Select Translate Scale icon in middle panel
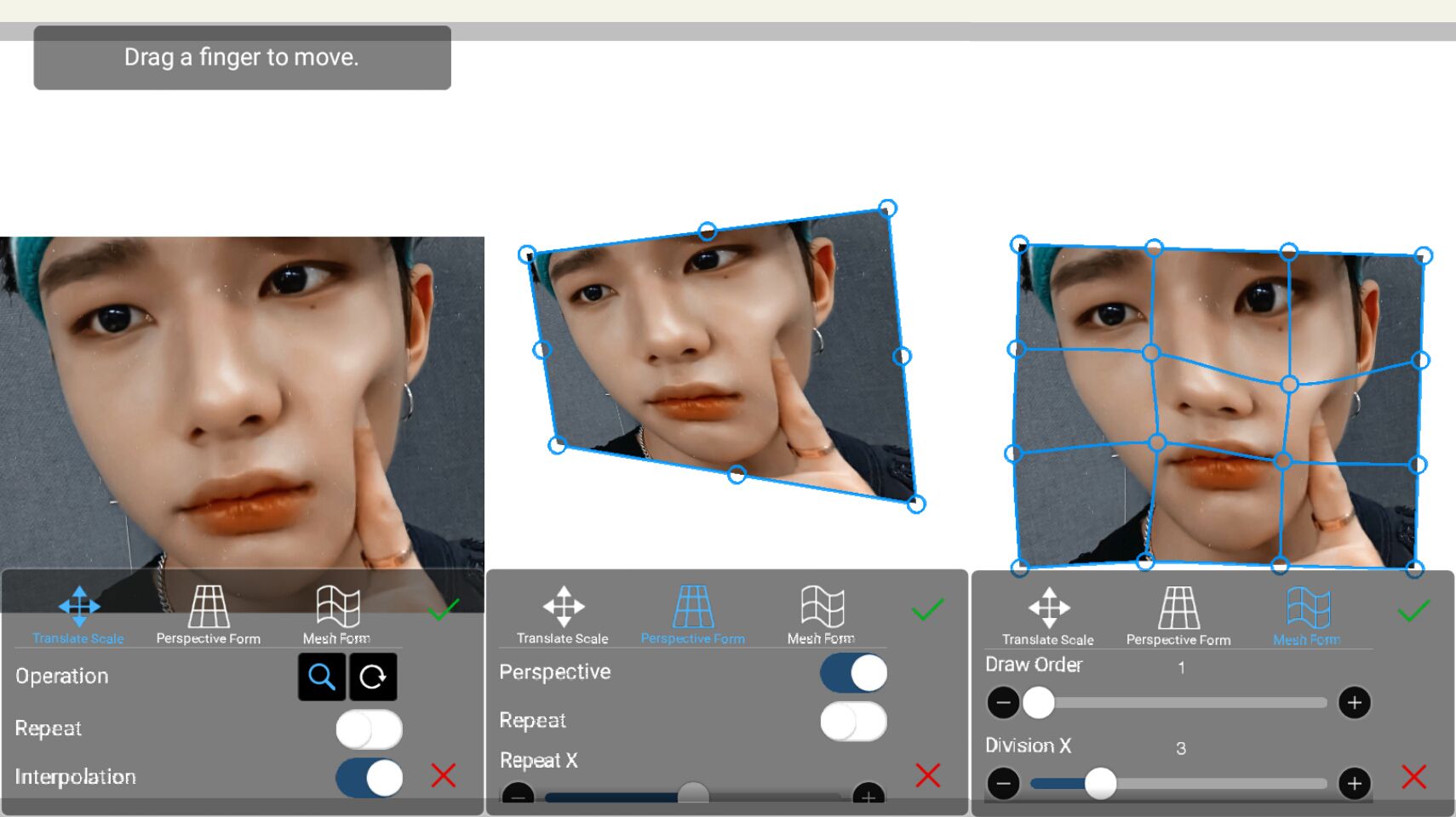1456x817 pixels. click(564, 607)
